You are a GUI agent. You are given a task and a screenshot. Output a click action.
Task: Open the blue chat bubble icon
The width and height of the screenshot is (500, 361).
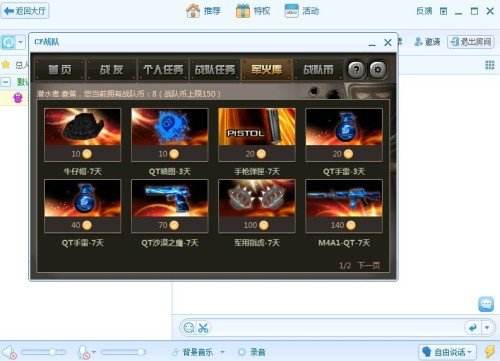point(486,304)
